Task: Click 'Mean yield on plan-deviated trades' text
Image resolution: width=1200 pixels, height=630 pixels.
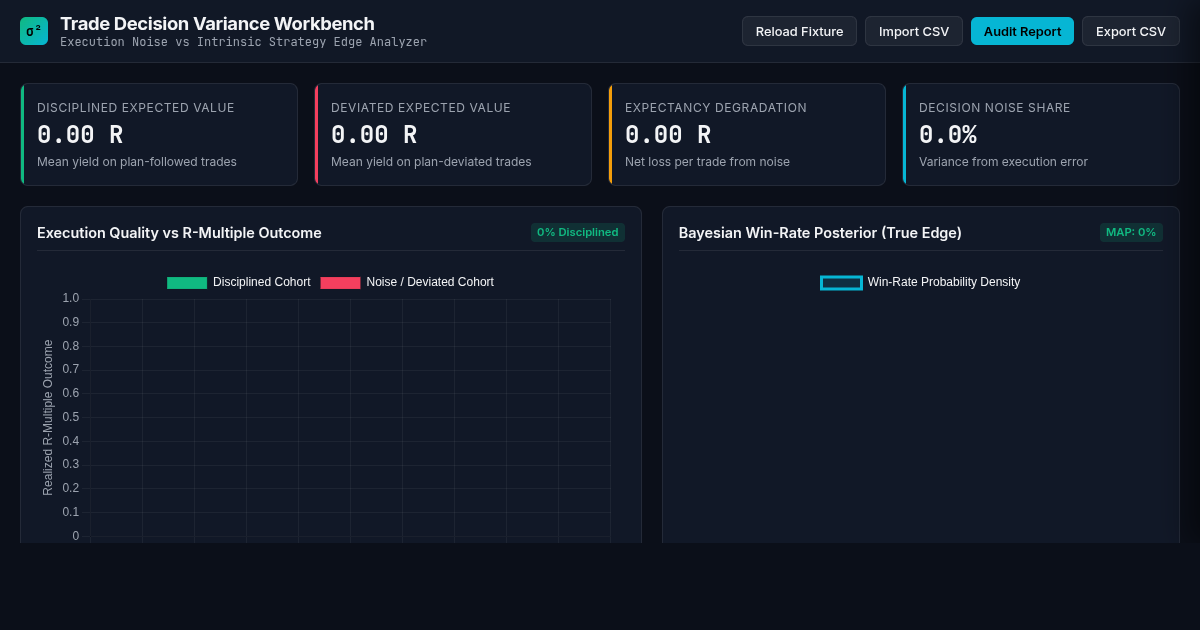Action: [x=431, y=162]
